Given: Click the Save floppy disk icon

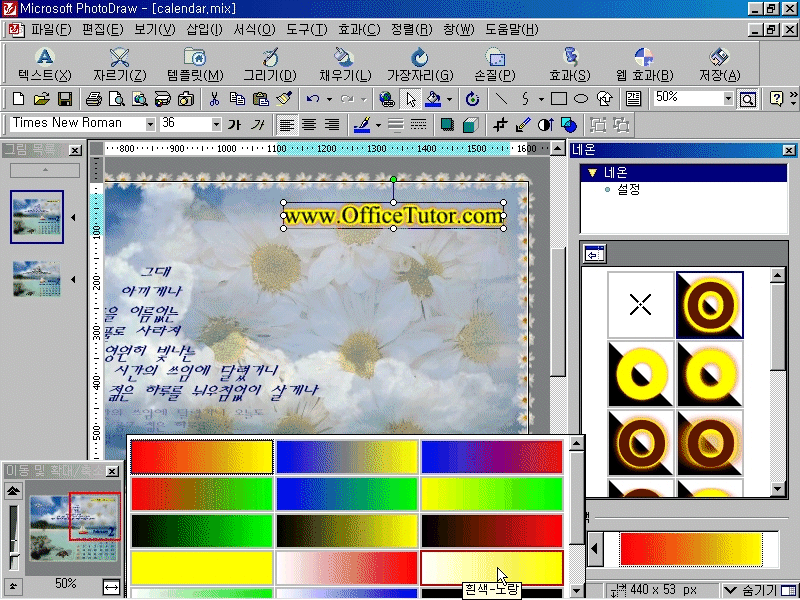Looking at the screenshot, I should pyautogui.click(x=65, y=98).
